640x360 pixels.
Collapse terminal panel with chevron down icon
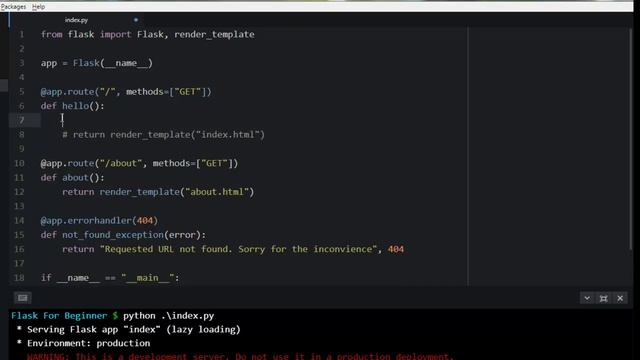click(x=587, y=298)
